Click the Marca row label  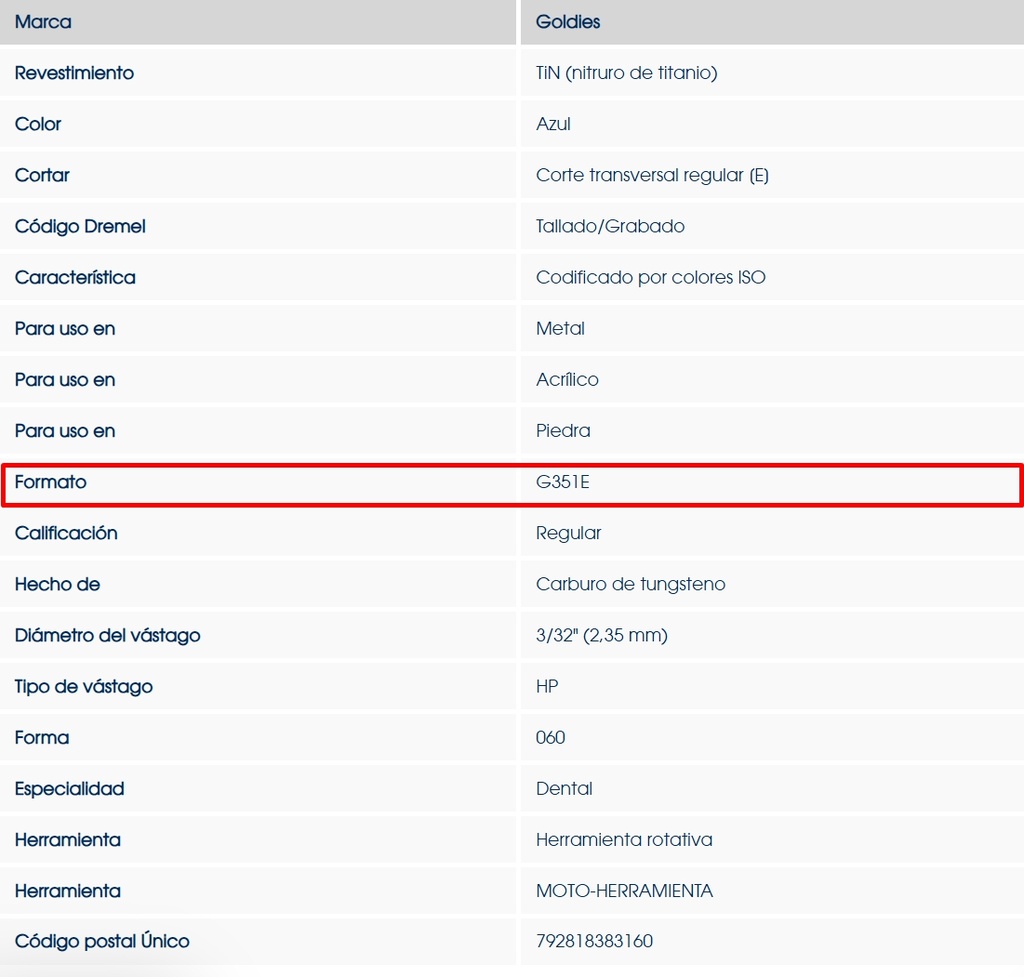[x=43, y=22]
